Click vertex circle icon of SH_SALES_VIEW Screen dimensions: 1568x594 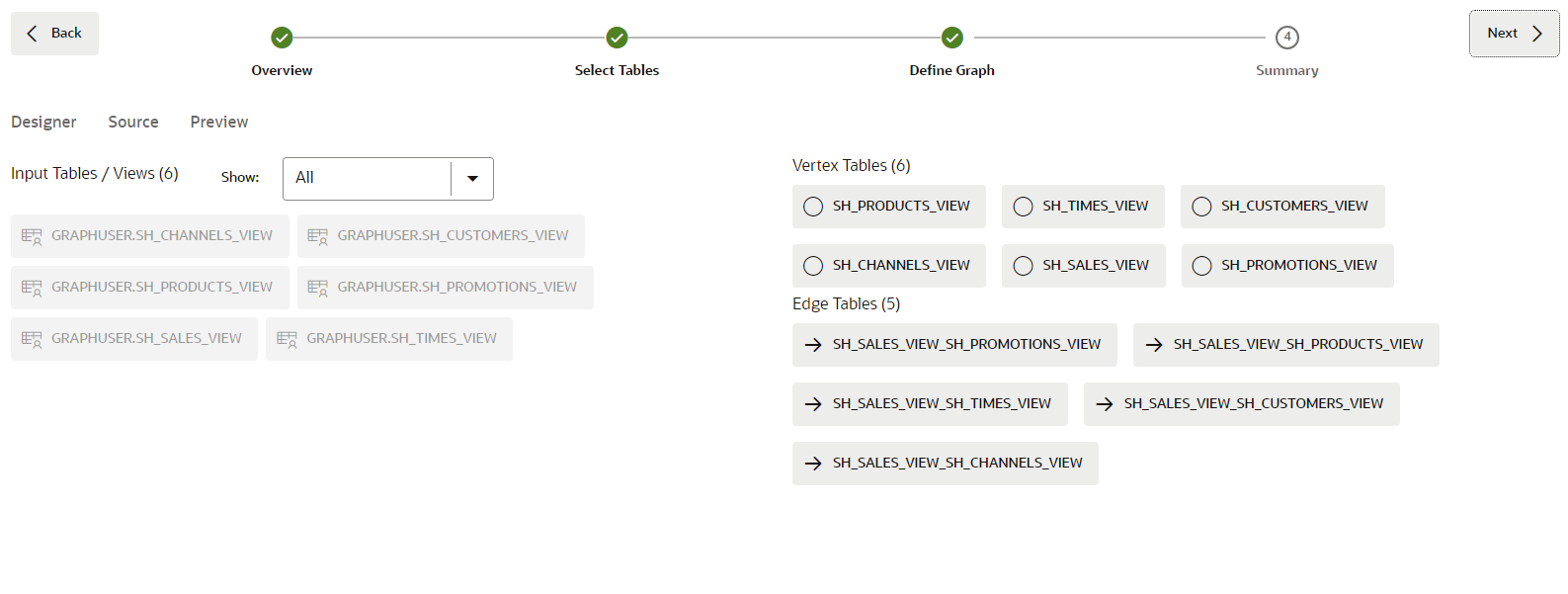tap(1024, 266)
